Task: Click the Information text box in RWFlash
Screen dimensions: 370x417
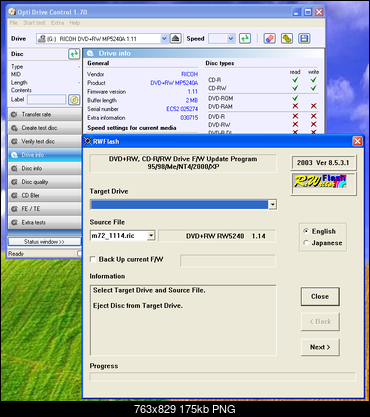Action: 183,320
